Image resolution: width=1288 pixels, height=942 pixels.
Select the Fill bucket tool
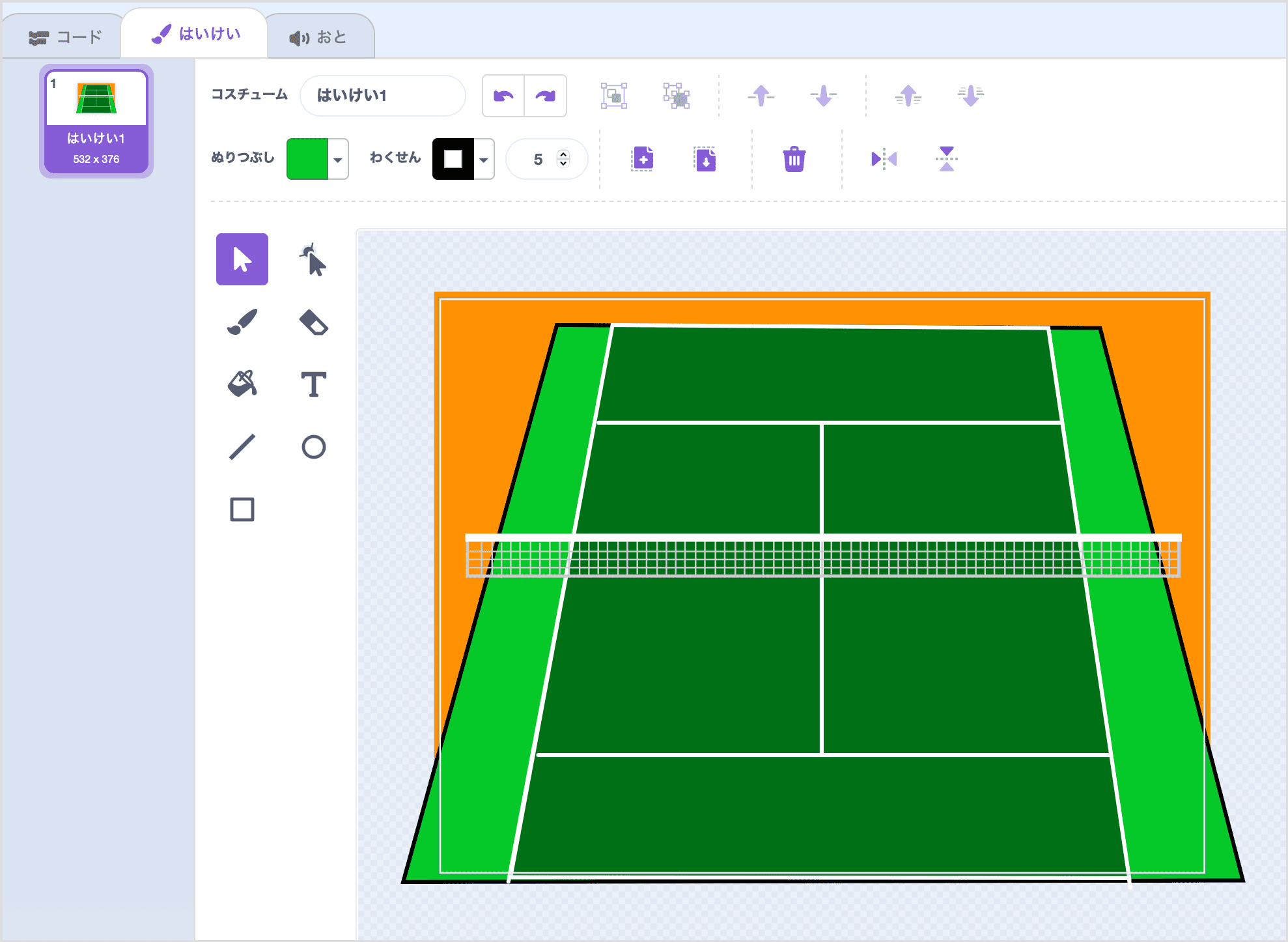tap(242, 384)
